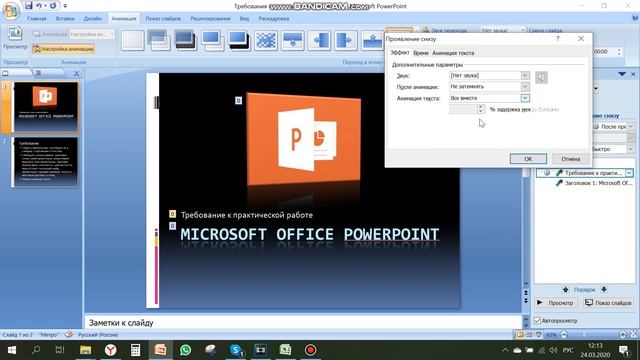Choose the wipe left arrow transition
640x360 pixels.
319,40
